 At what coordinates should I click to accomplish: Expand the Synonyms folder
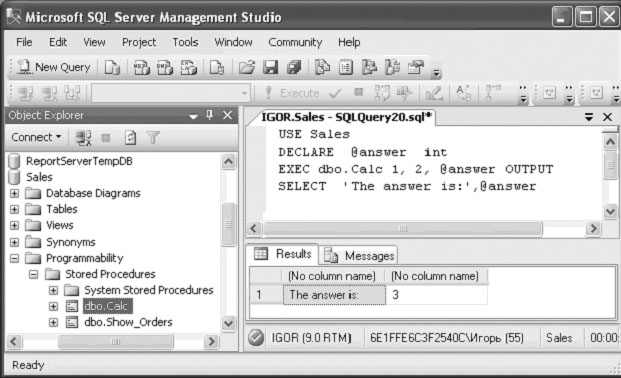(x=14, y=242)
